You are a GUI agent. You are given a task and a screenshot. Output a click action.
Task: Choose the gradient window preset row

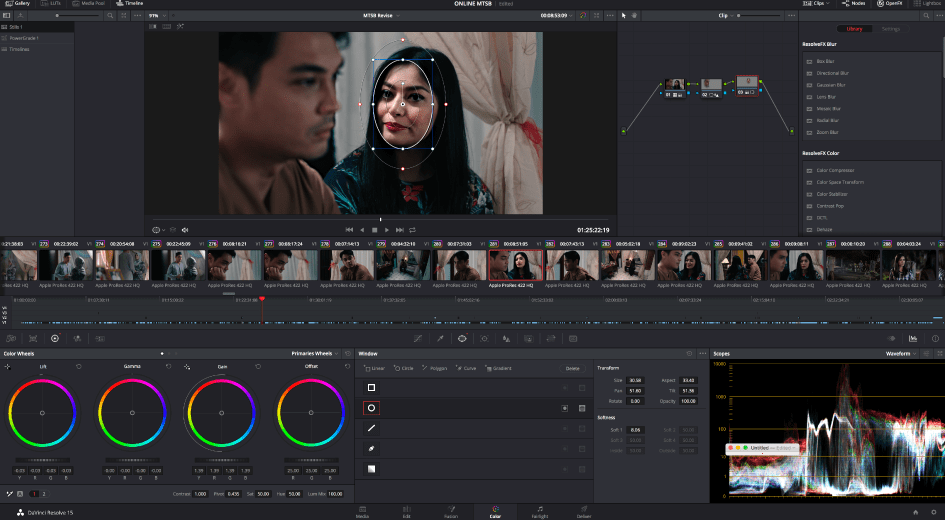[372, 468]
